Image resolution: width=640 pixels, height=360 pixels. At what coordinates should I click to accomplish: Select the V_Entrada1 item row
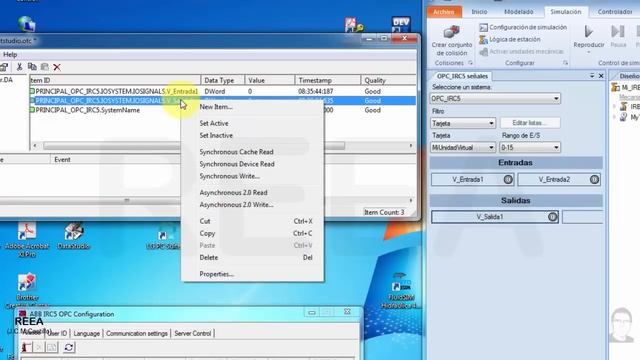point(224,91)
